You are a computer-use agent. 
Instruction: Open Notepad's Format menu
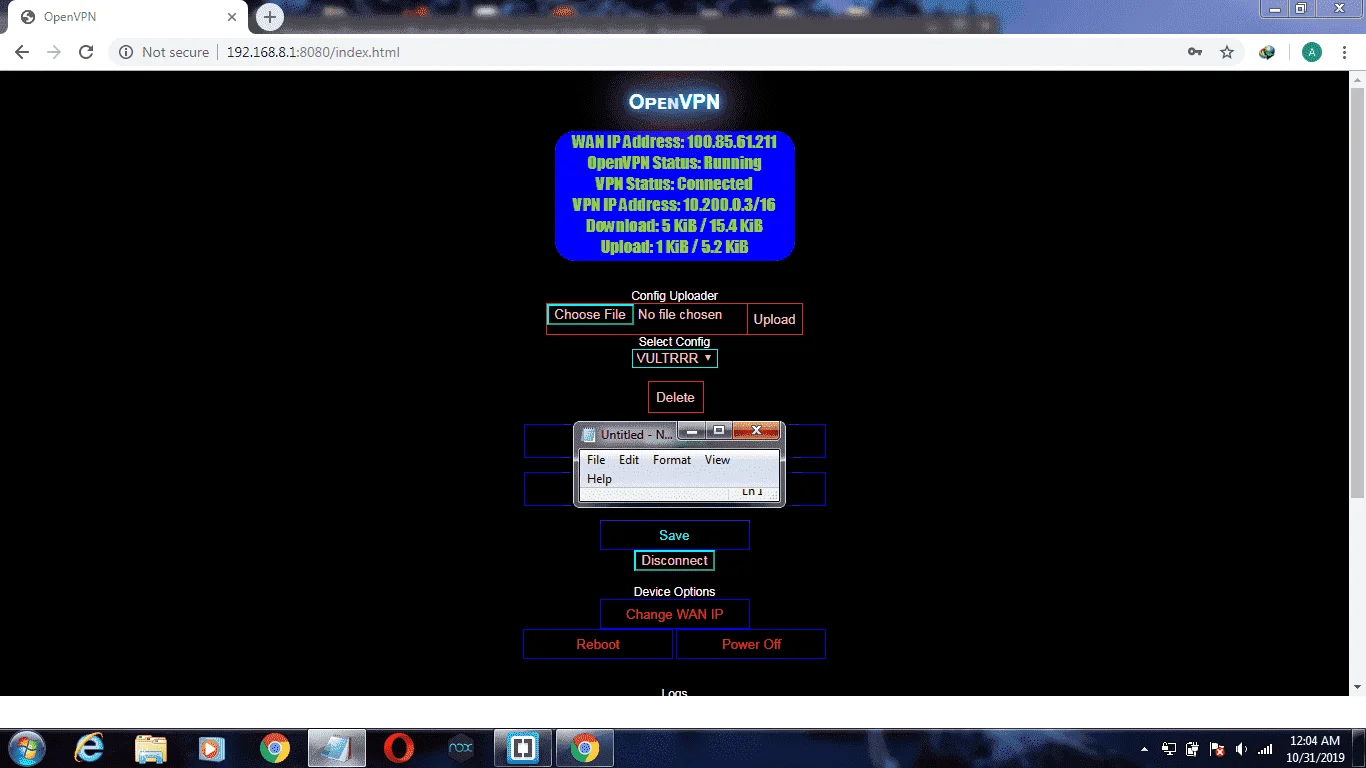click(x=672, y=460)
